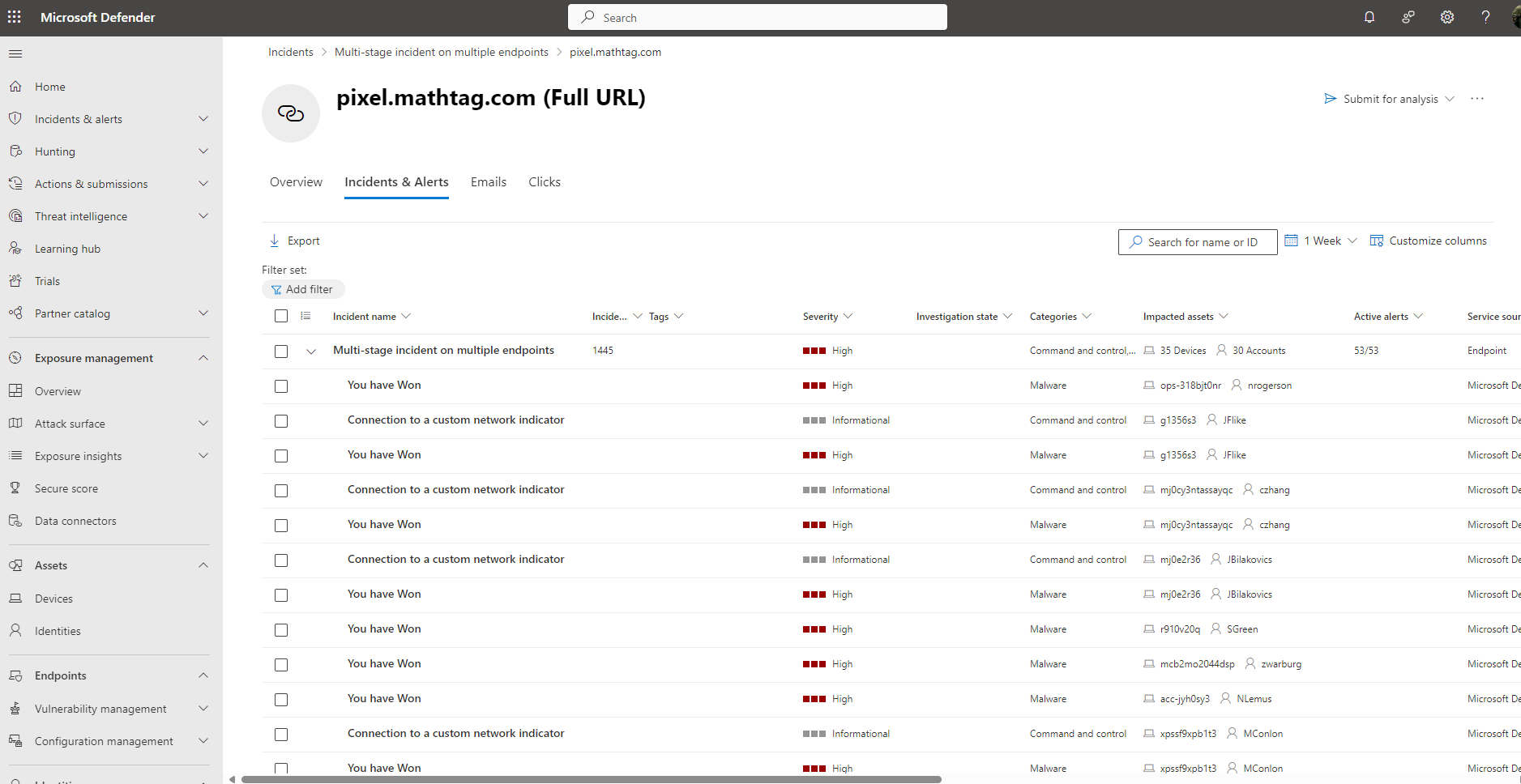Click the Customize columns icon
Image resolution: width=1521 pixels, height=784 pixels.
(1377, 241)
